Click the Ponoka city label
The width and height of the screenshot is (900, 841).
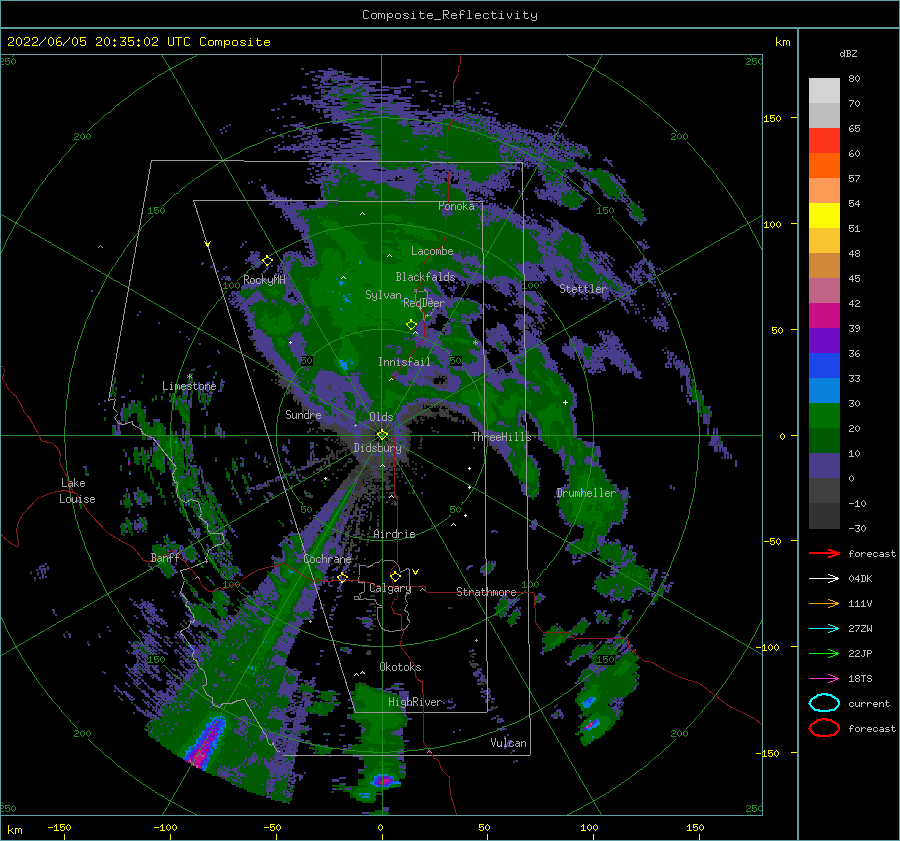(x=456, y=206)
